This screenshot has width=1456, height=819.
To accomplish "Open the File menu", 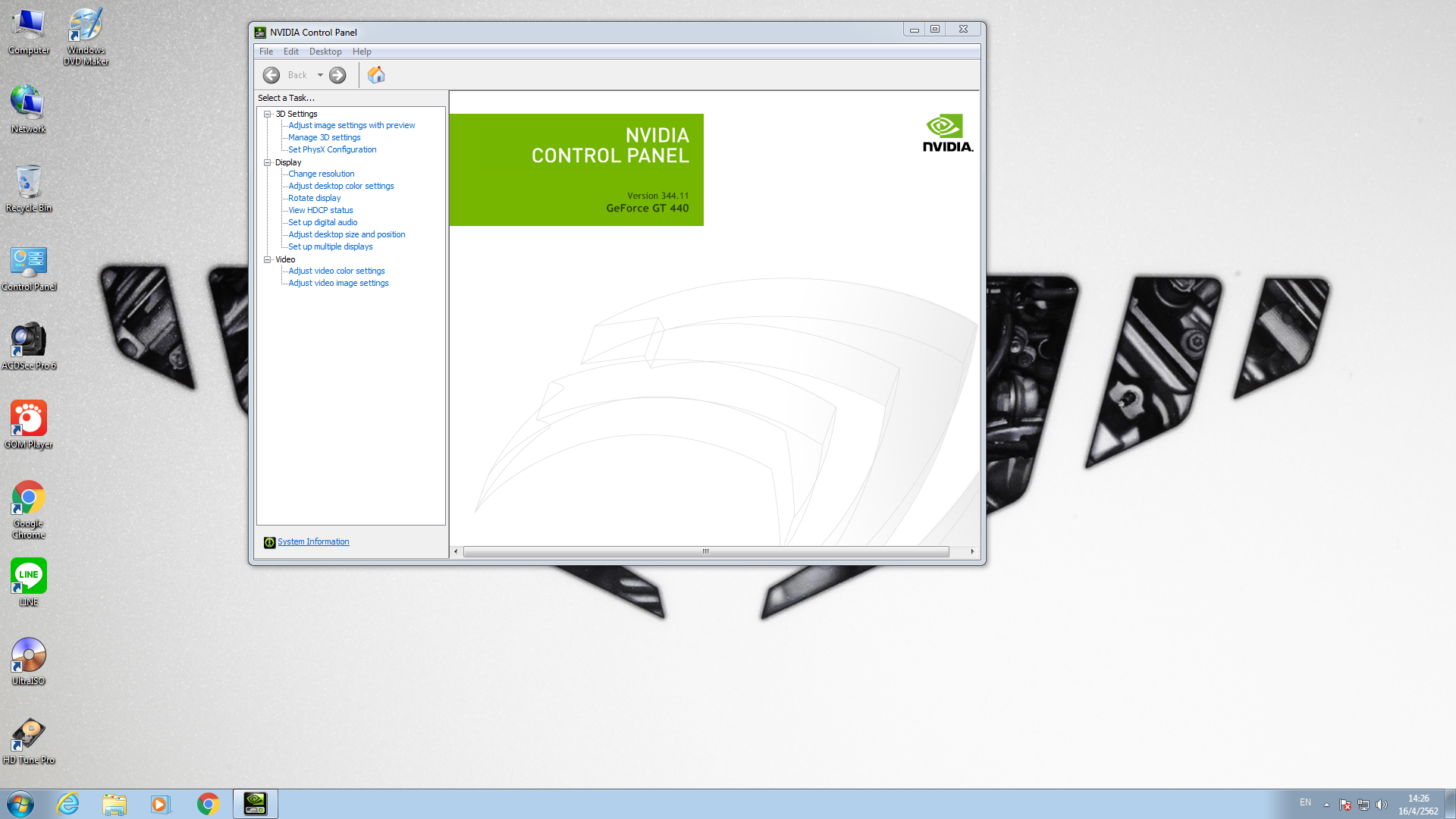I will pos(266,52).
